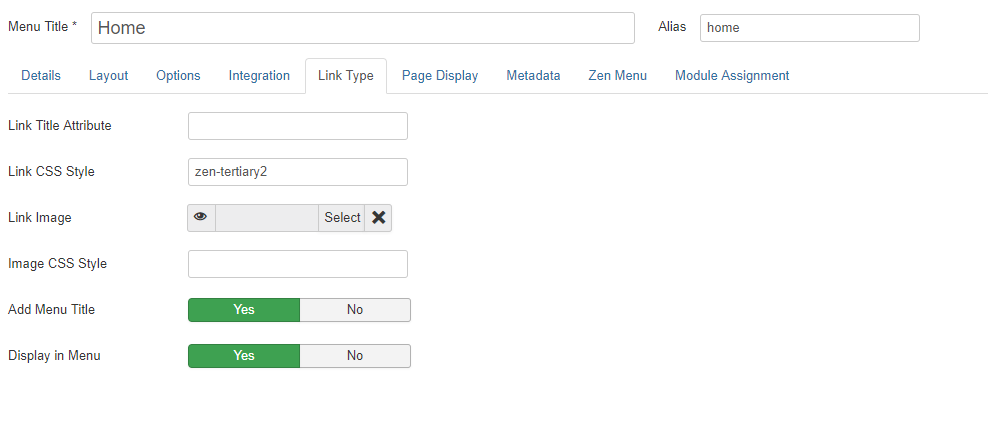Viewport: 988px width, 437px height.
Task: Click into the Alias input field
Action: 810,28
